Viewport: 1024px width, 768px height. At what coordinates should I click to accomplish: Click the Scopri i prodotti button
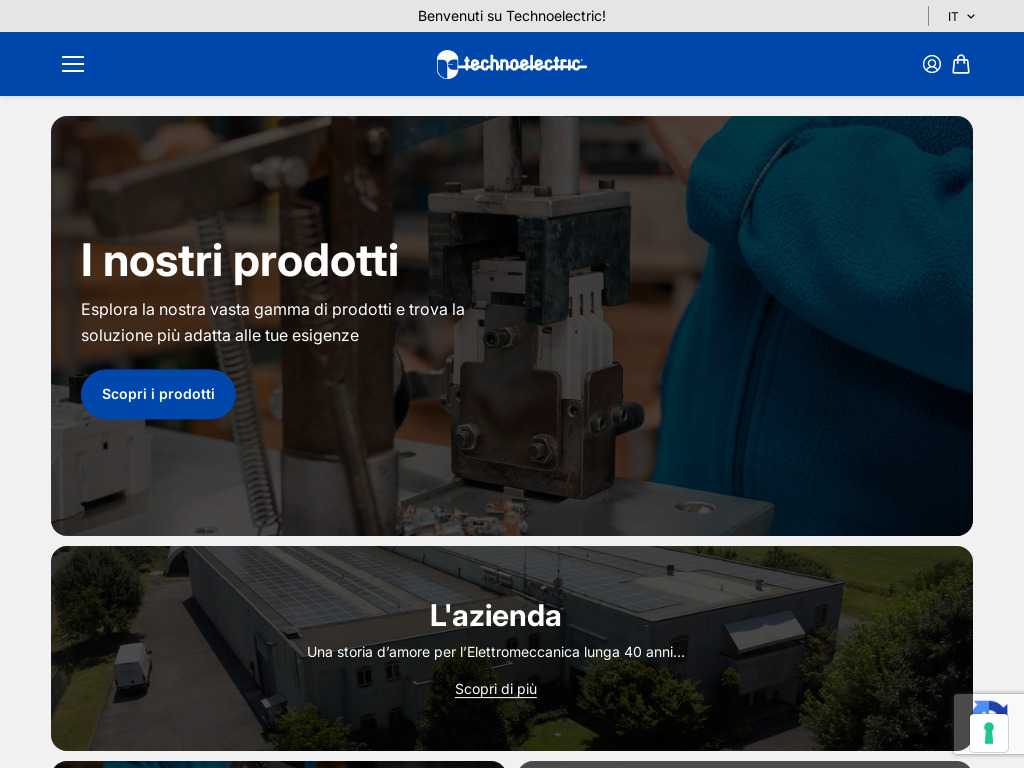[x=158, y=394]
